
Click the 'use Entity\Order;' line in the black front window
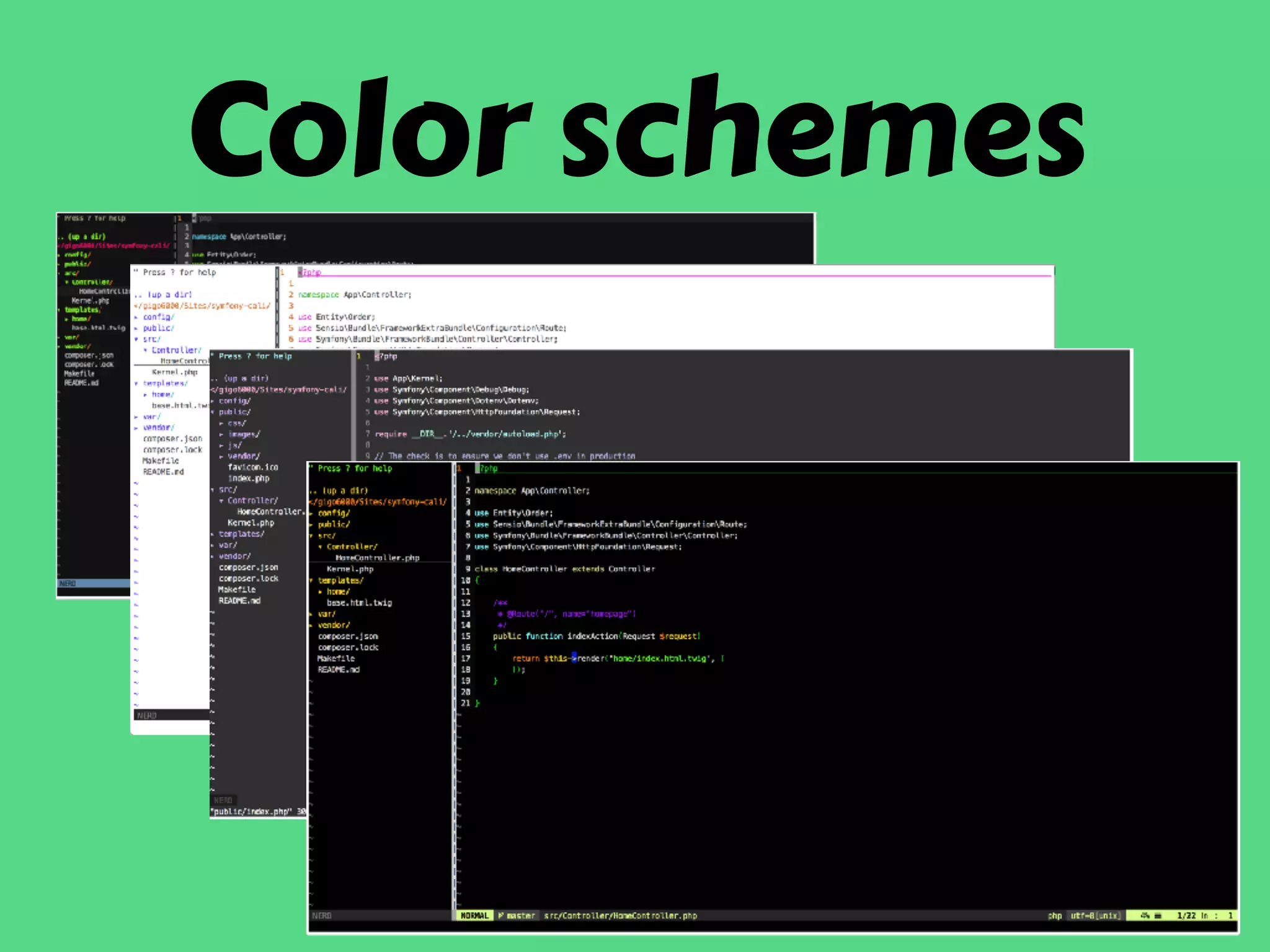tap(513, 513)
